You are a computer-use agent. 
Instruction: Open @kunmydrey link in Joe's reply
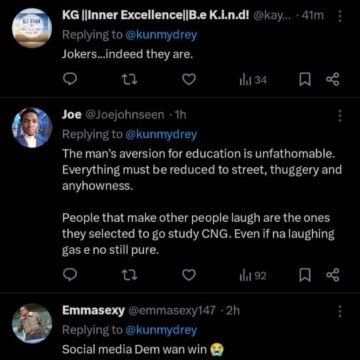pyautogui.click(x=161, y=134)
